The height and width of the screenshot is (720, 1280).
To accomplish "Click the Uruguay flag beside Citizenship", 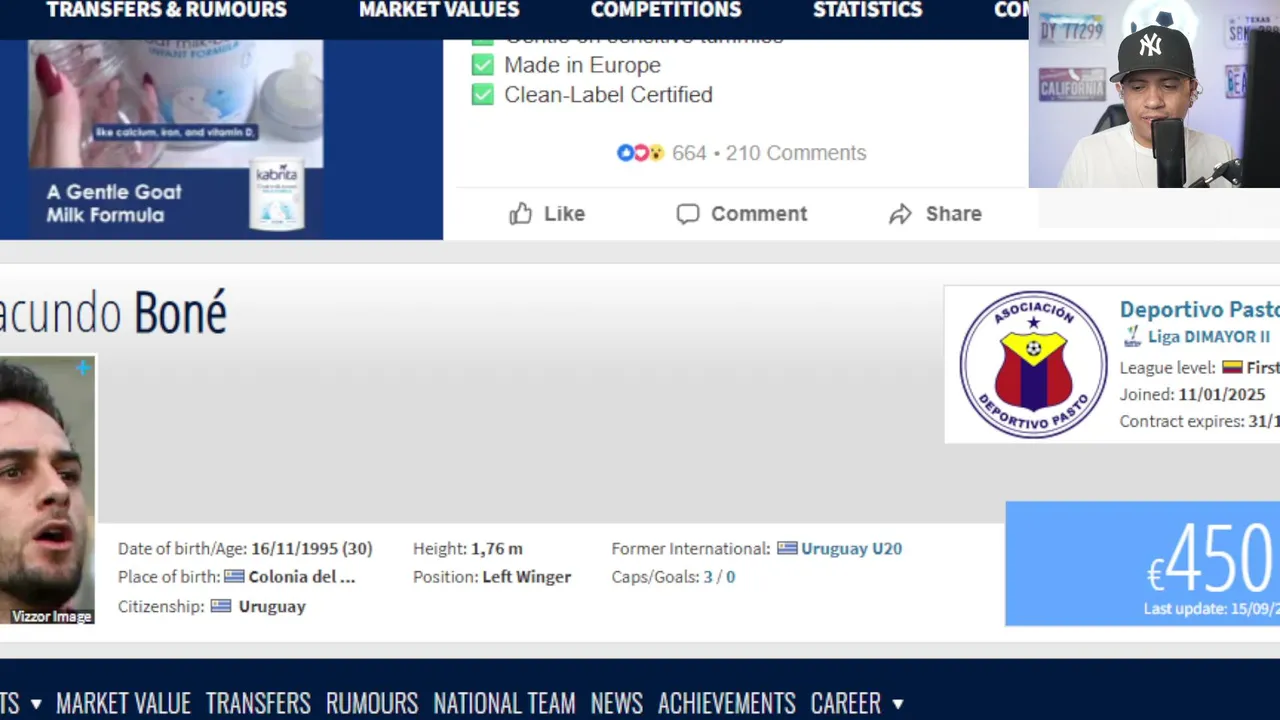I will 221,606.
